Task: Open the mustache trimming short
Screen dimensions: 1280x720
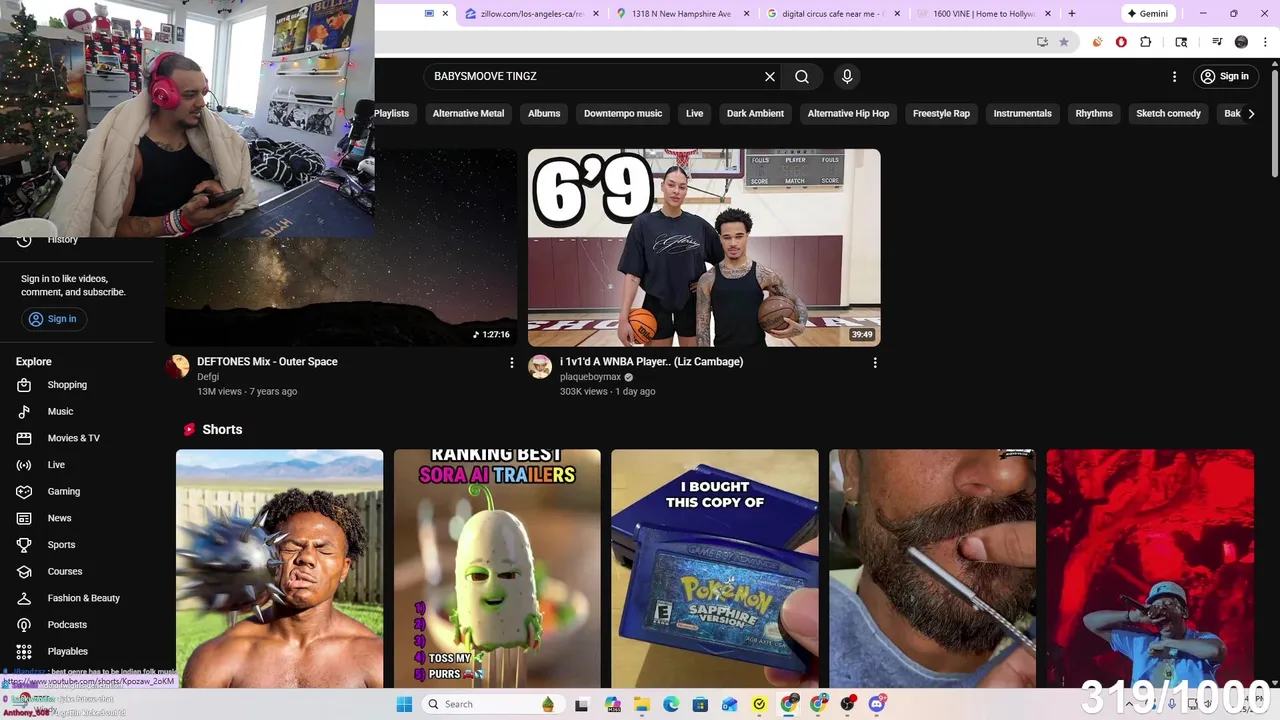Action: [x=932, y=568]
